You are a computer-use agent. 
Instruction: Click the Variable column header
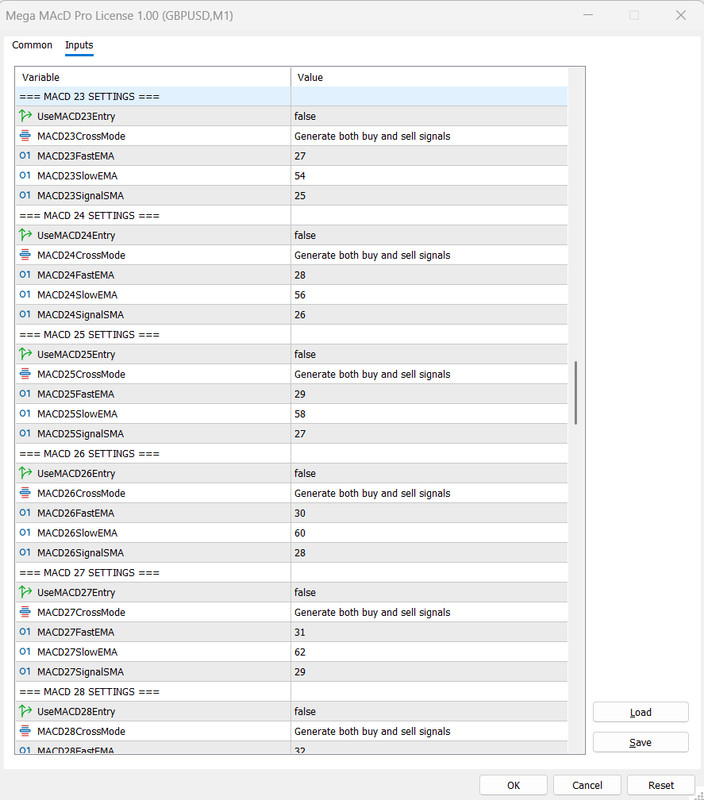coord(153,77)
